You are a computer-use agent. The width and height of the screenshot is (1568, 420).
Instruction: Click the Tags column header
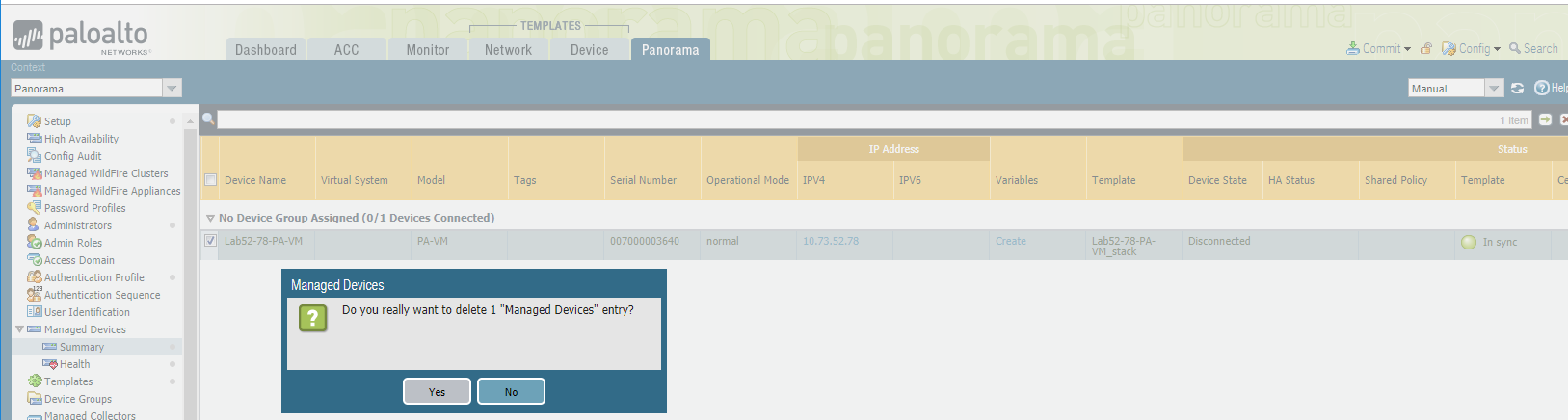525,180
